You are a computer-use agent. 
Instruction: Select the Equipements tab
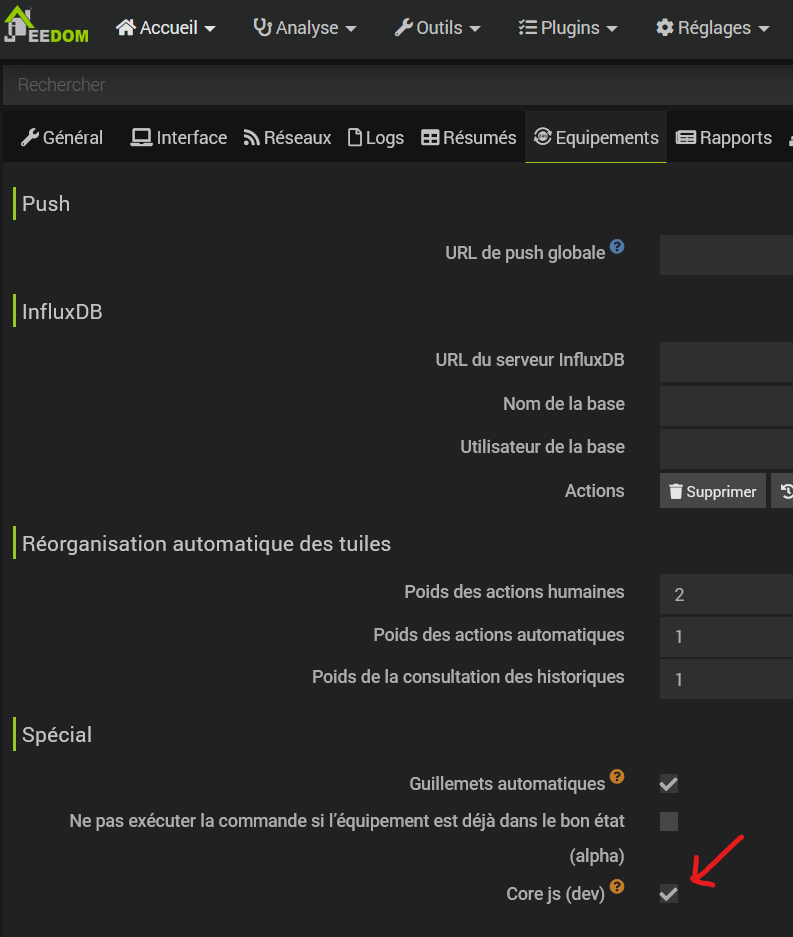pos(596,137)
